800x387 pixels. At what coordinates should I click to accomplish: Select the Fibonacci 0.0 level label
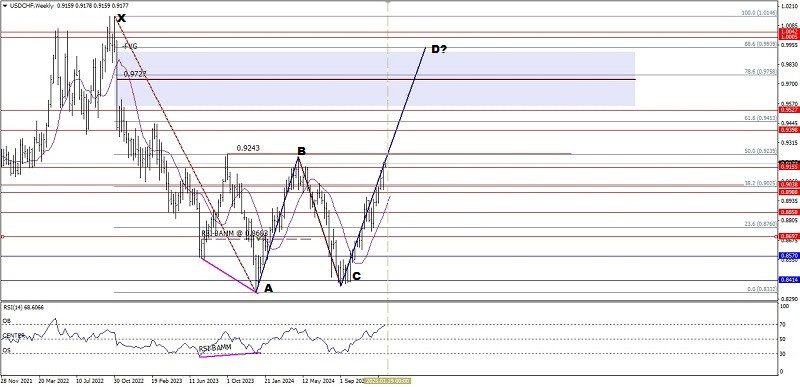tap(762, 289)
